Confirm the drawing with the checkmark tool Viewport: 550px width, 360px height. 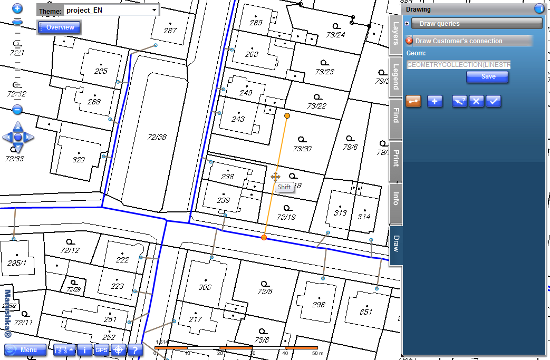pyautogui.click(x=493, y=101)
